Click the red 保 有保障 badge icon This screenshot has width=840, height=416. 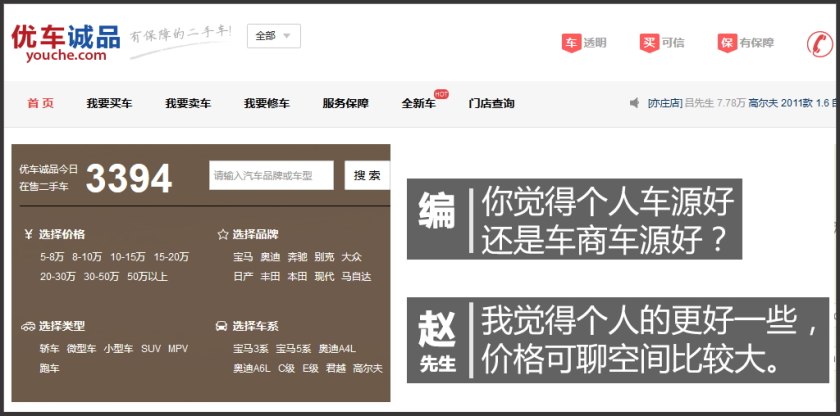point(727,43)
